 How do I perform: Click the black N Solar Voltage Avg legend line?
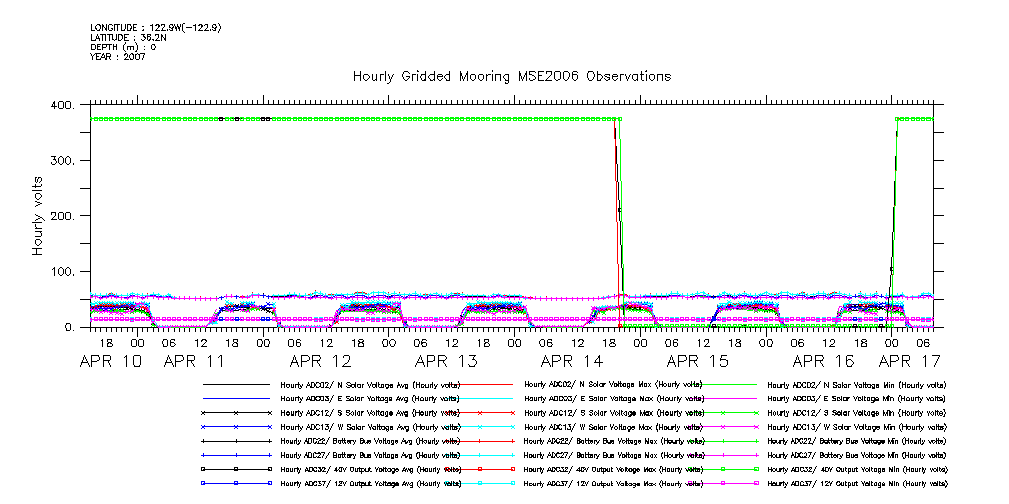(x=236, y=384)
